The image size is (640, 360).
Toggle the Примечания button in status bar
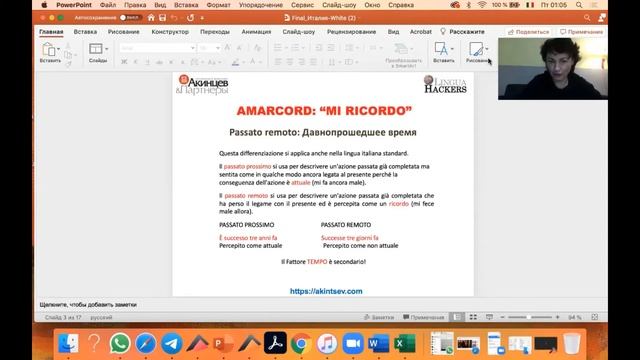pos(424,317)
